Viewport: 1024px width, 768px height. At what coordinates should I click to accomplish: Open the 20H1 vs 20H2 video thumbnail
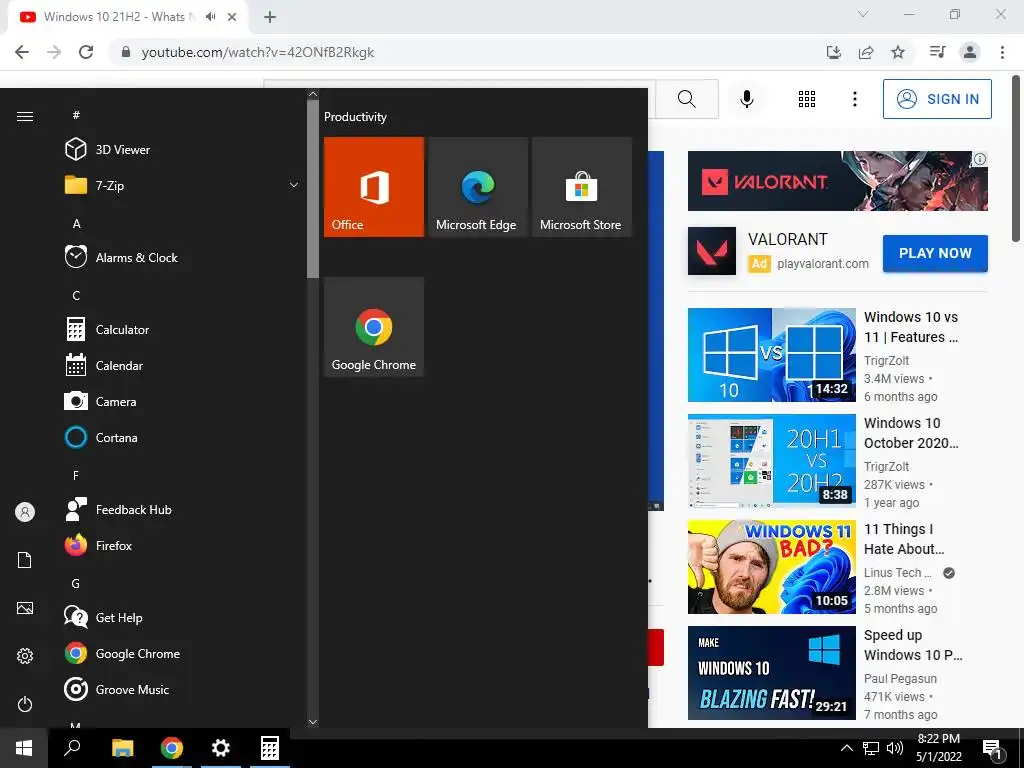click(x=771, y=460)
